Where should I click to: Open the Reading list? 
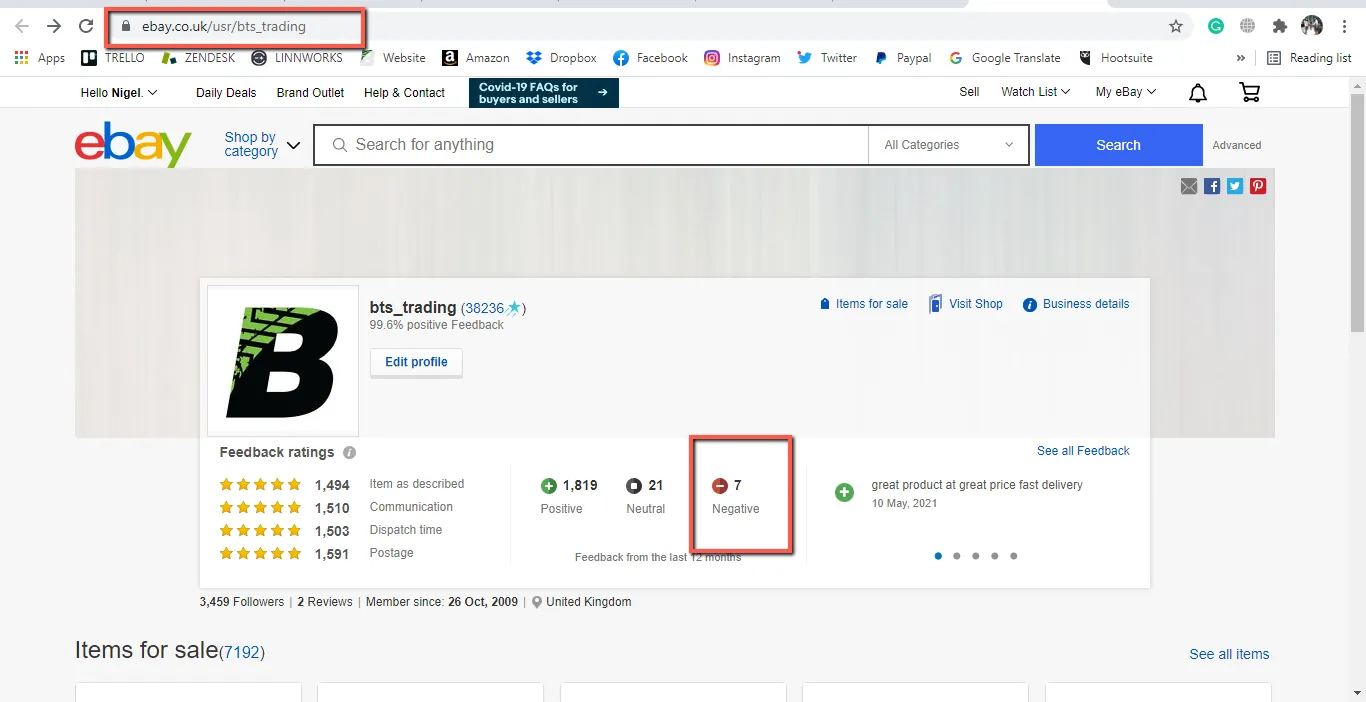[1309, 58]
